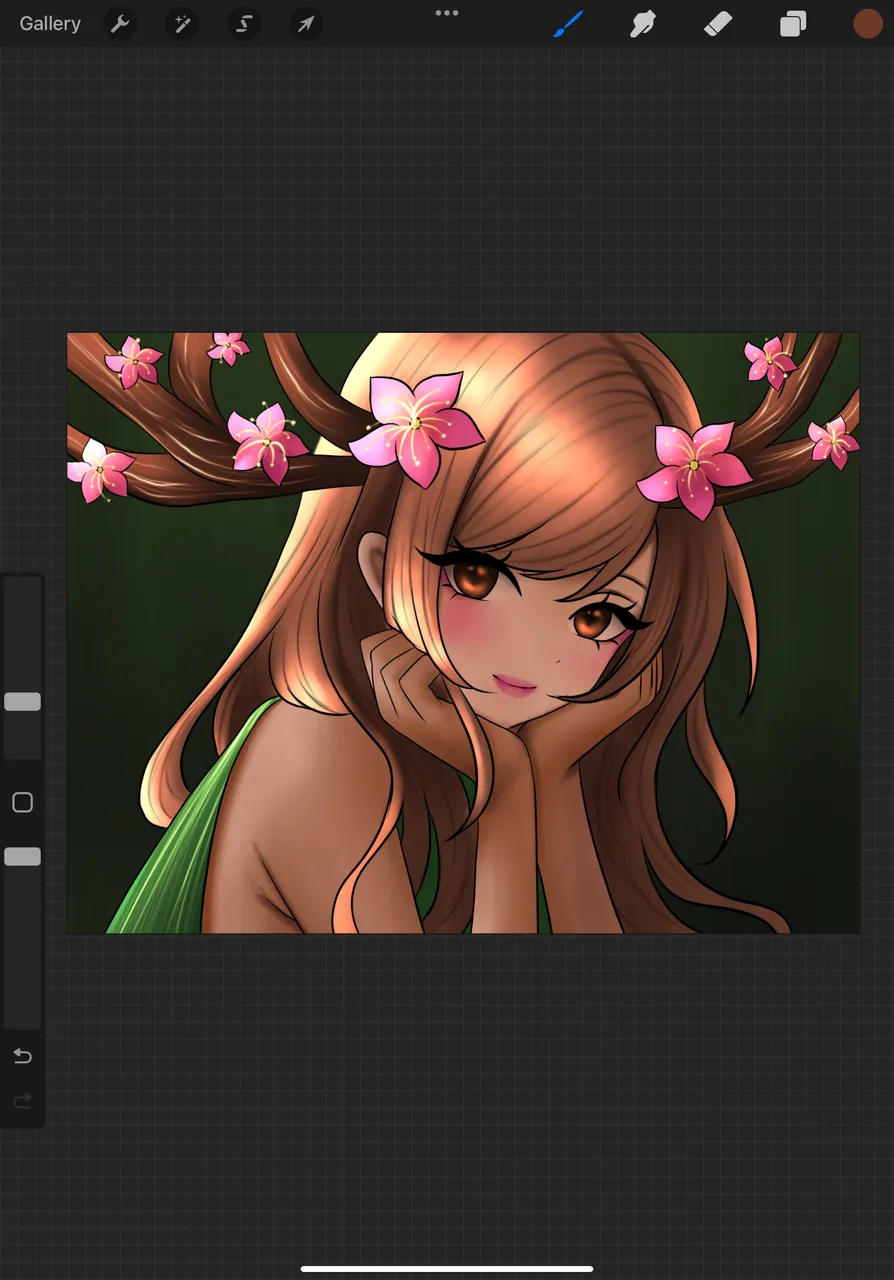Tap the square modify button on sidebar
Screen dimensions: 894x1280
click(x=22, y=802)
